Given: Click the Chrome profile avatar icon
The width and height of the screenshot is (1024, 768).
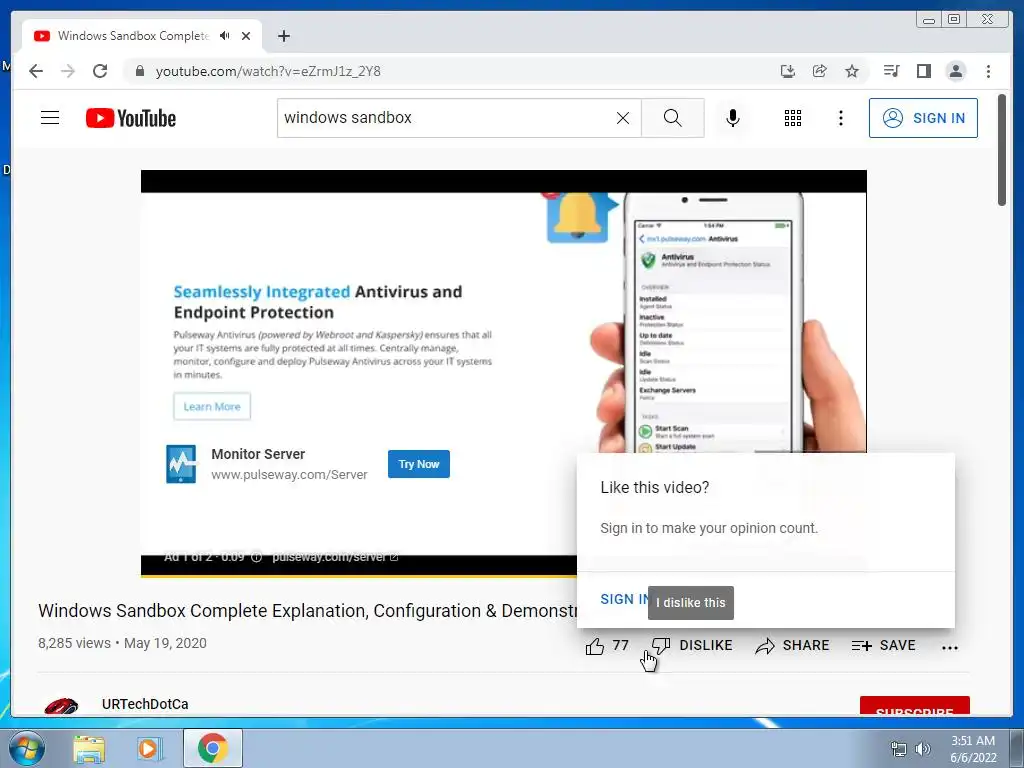Looking at the screenshot, I should click(955, 71).
